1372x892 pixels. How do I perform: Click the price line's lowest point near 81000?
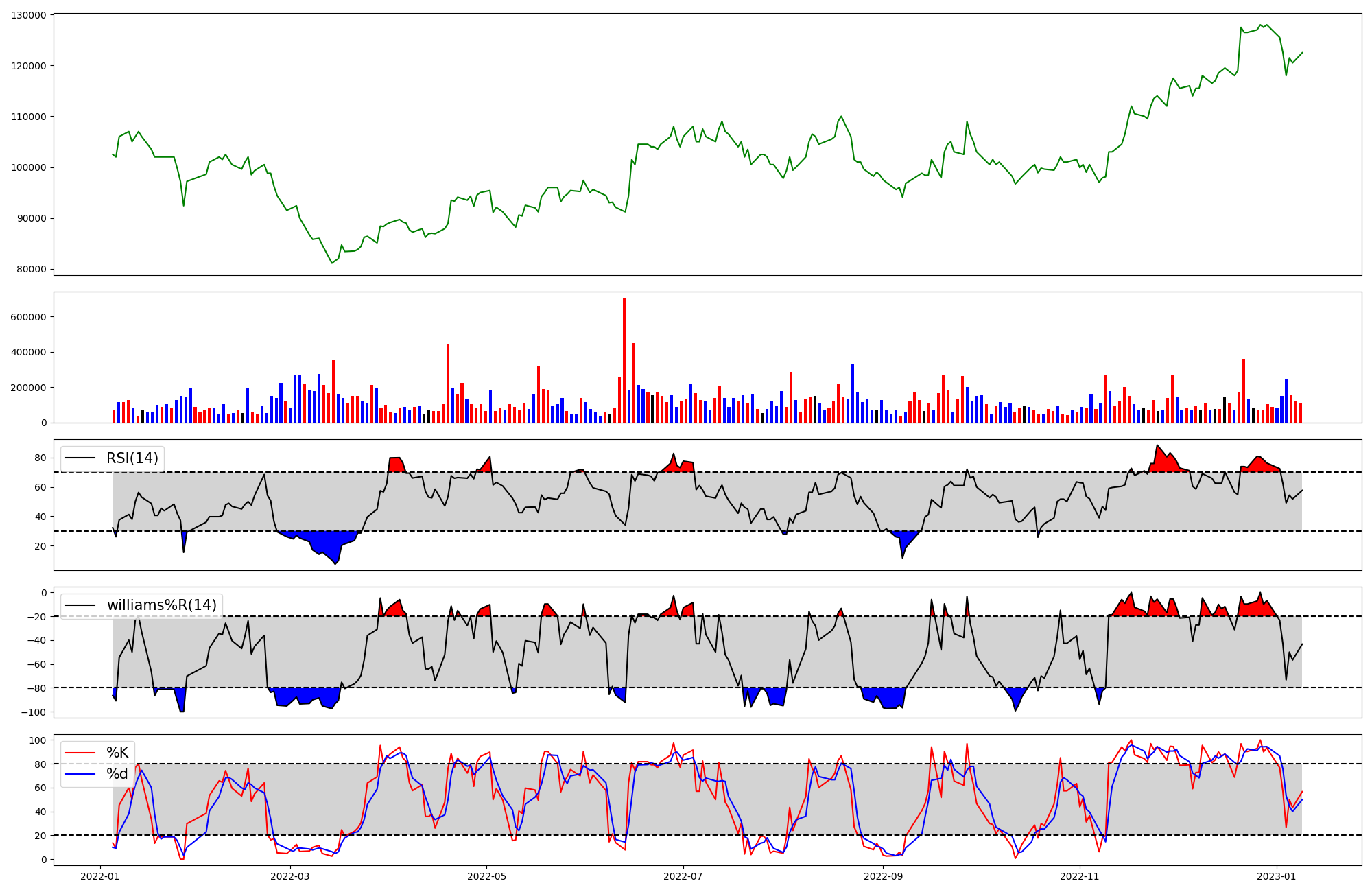tap(332, 263)
